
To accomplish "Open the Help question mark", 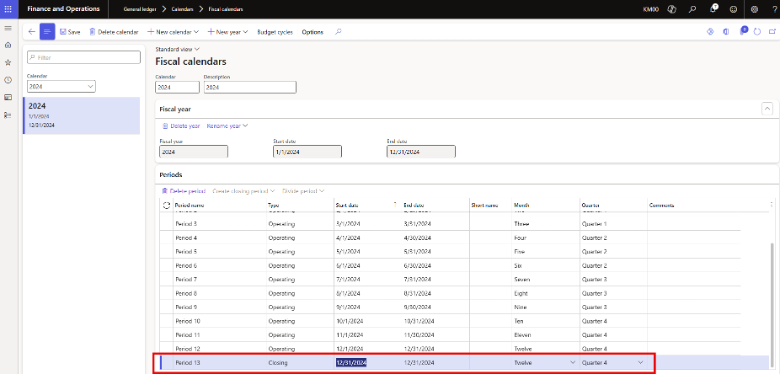I will point(774,9).
